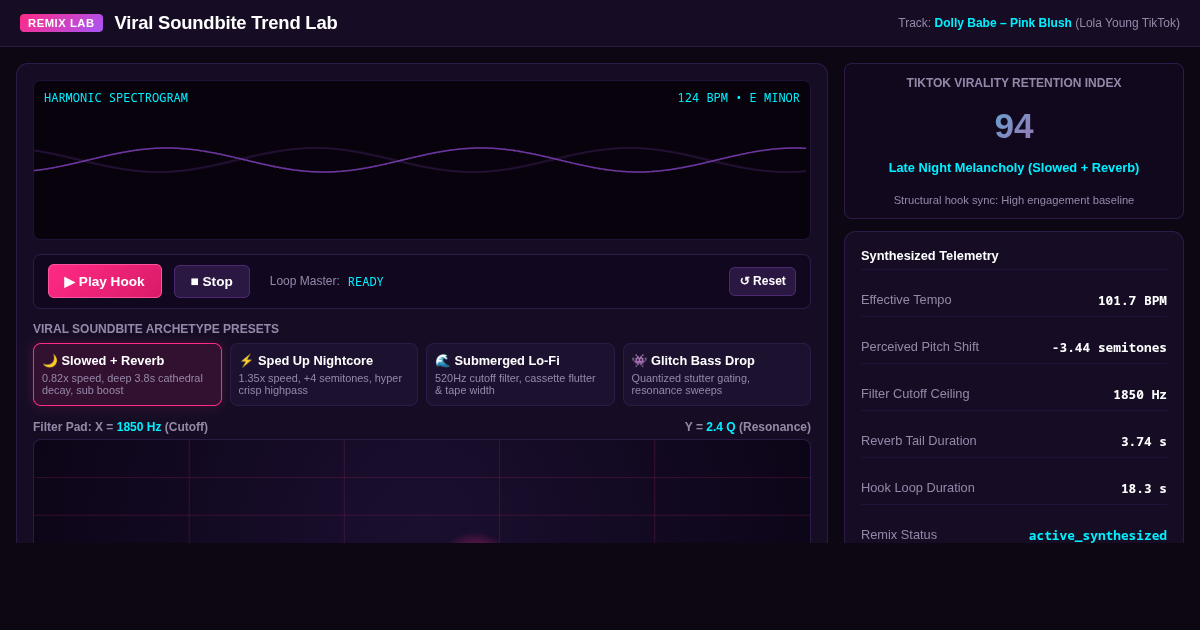Click the Remix Status active_synthesized value
The width and height of the screenshot is (1200, 630).
(1098, 535)
